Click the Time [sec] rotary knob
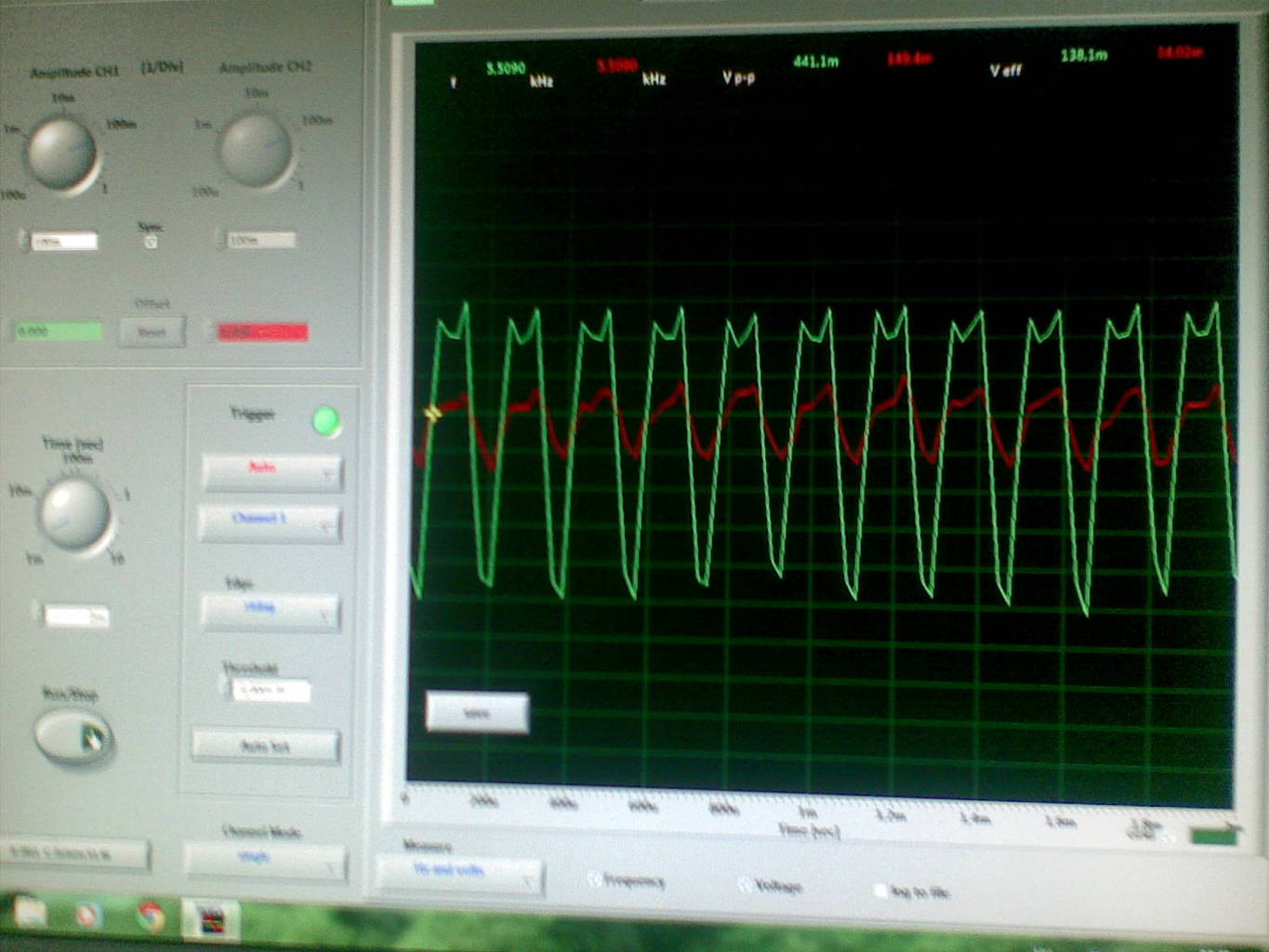This screenshot has width=1269, height=952. point(75,514)
